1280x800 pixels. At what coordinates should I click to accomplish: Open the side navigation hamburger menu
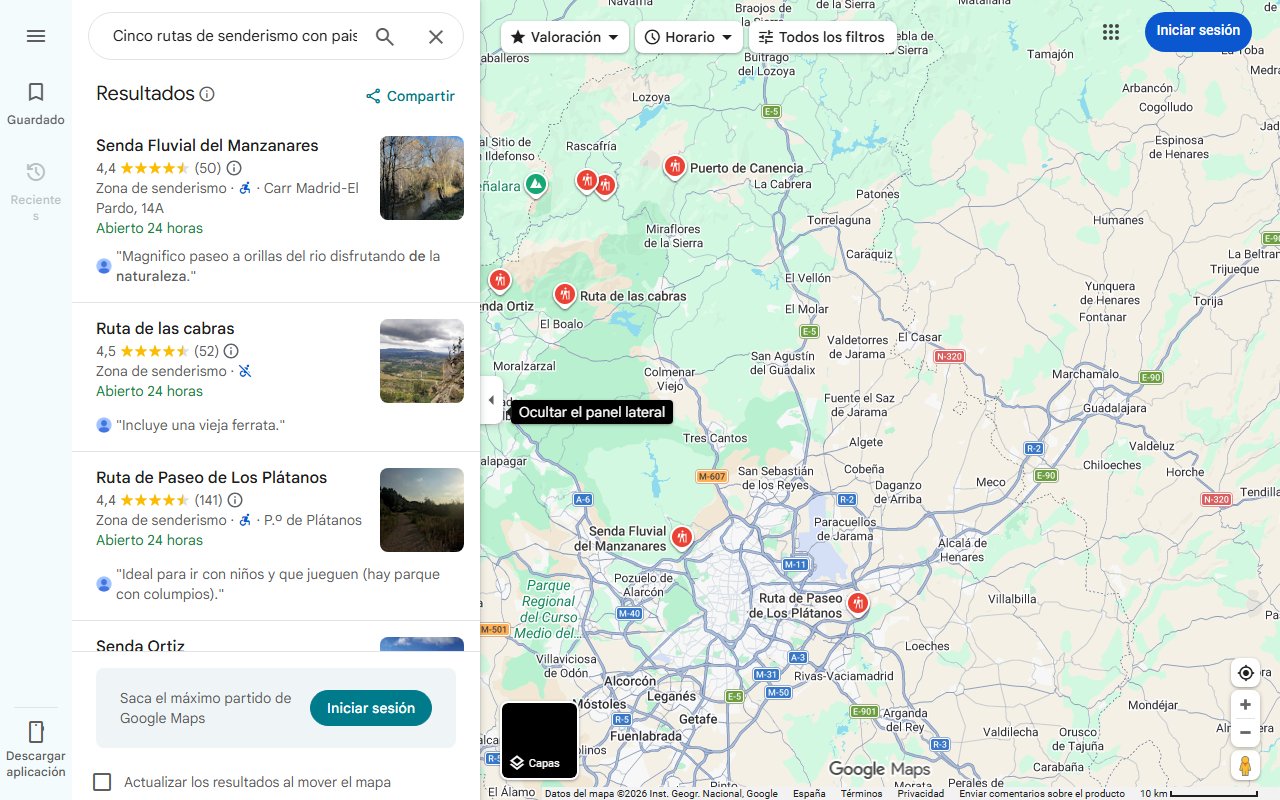click(x=36, y=36)
